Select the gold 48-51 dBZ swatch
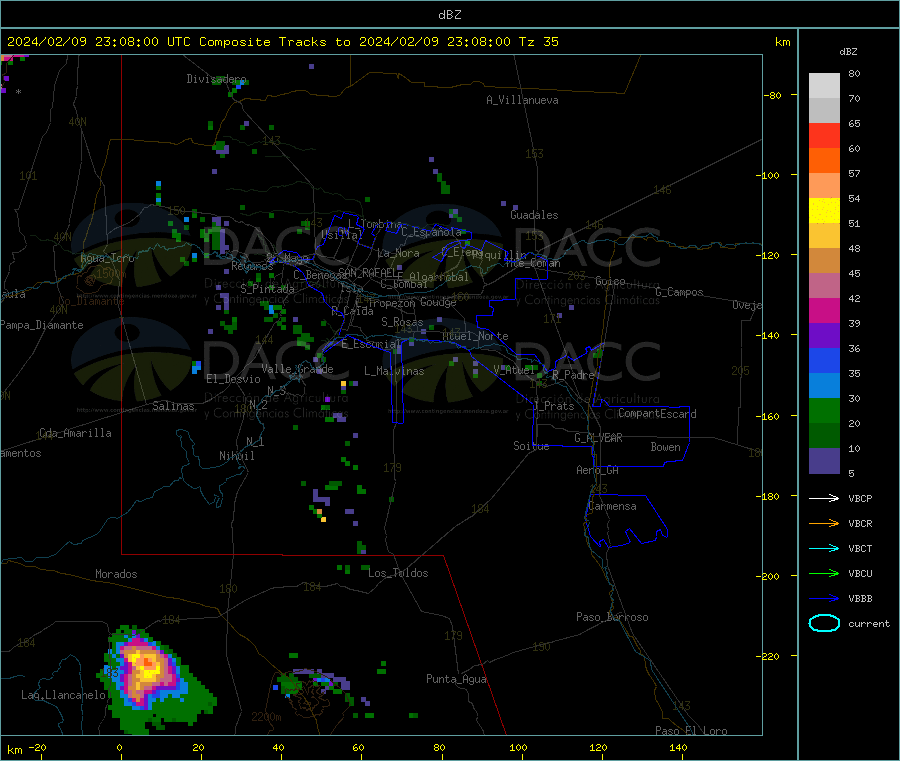The width and height of the screenshot is (900, 761). (824, 235)
